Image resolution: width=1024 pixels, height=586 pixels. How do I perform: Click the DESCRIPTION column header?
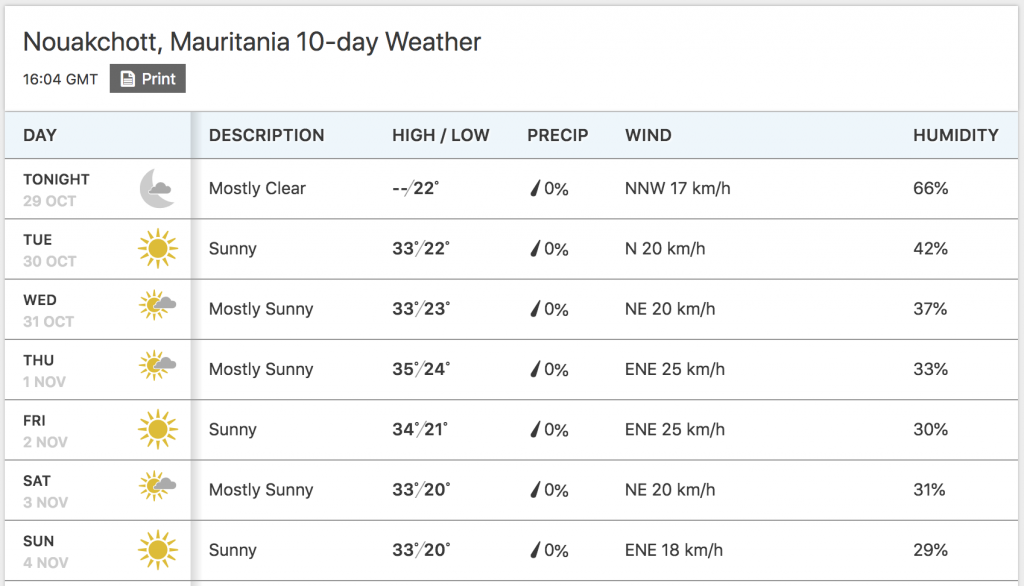[x=266, y=135]
